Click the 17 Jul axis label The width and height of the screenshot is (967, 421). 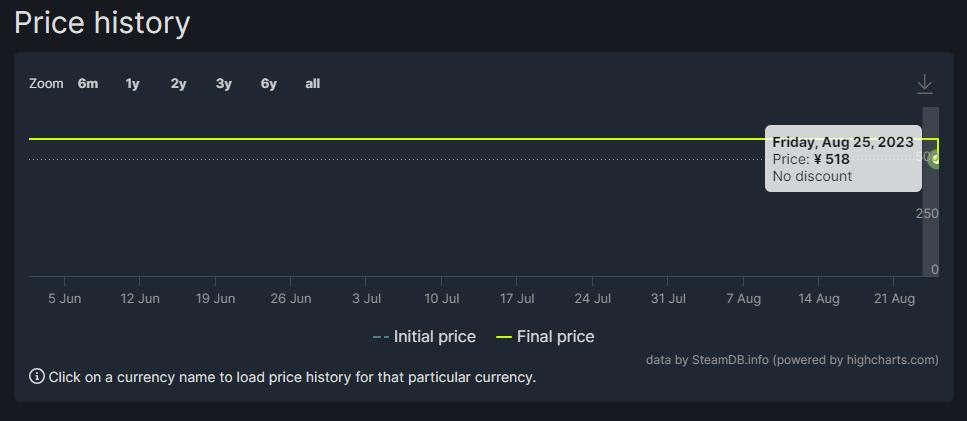tap(517, 298)
